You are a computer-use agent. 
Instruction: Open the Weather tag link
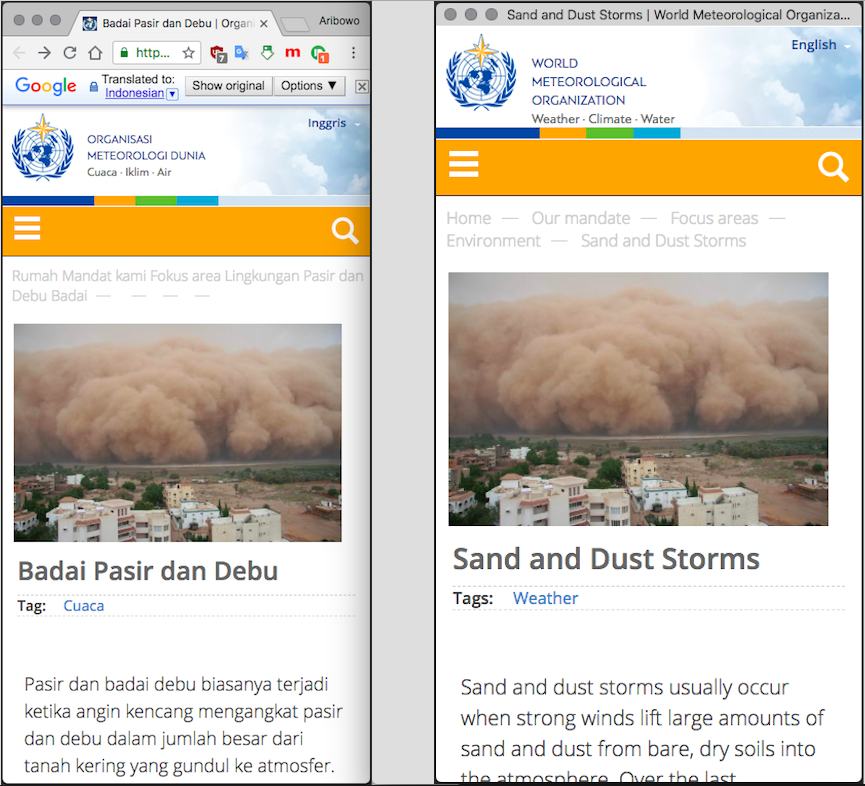coord(545,598)
